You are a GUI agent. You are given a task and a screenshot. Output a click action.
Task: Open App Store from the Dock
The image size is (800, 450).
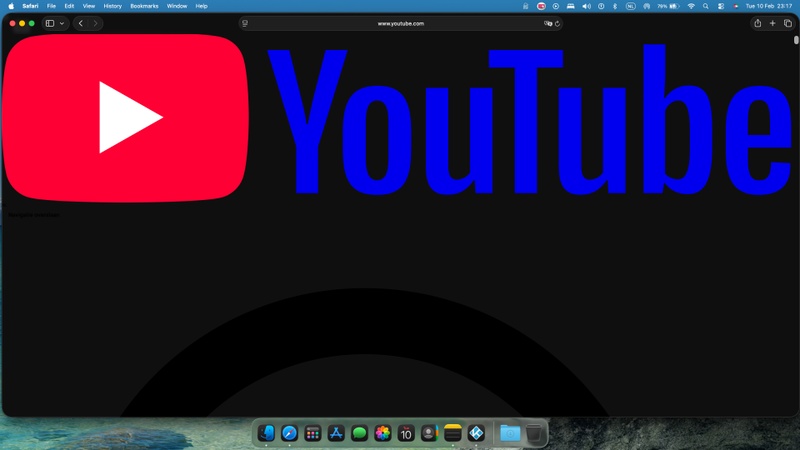(x=336, y=433)
